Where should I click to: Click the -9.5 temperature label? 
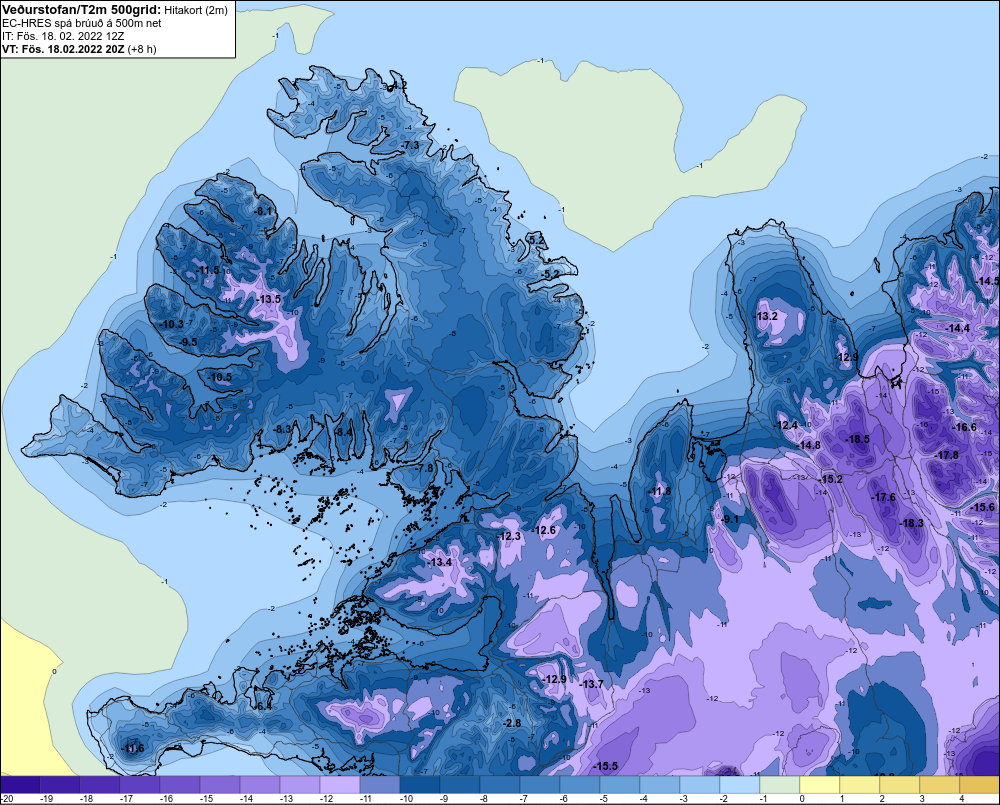coord(188,343)
